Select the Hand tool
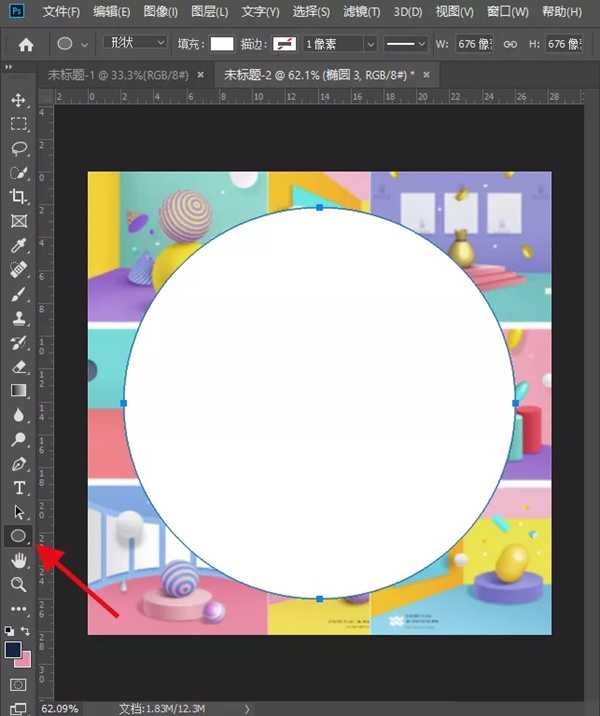The image size is (600, 716). pos(18,561)
